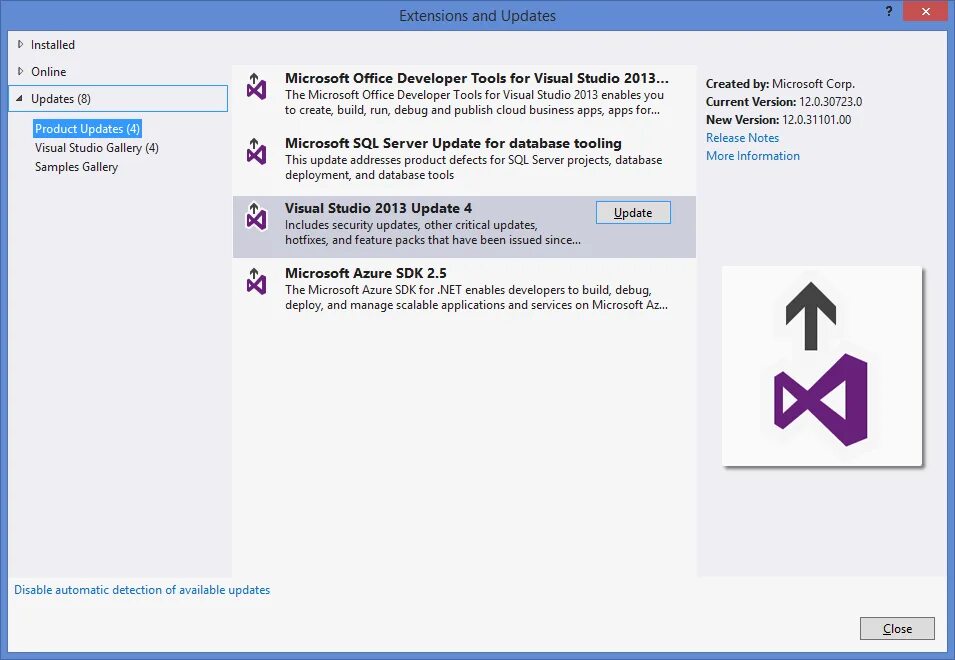Click the Visual Studio 2013 Update 4 icon

click(256, 217)
